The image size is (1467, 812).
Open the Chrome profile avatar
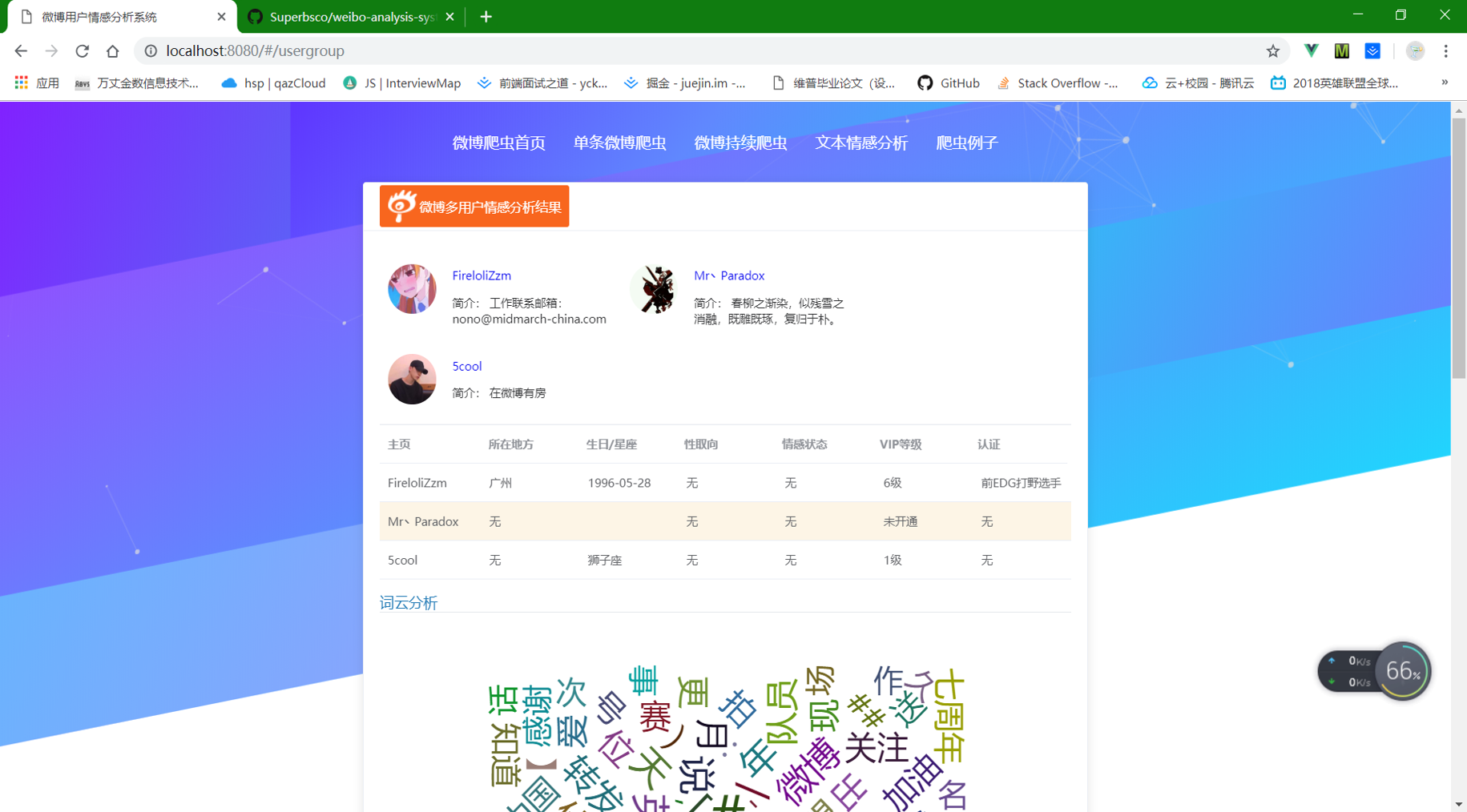click(1416, 50)
